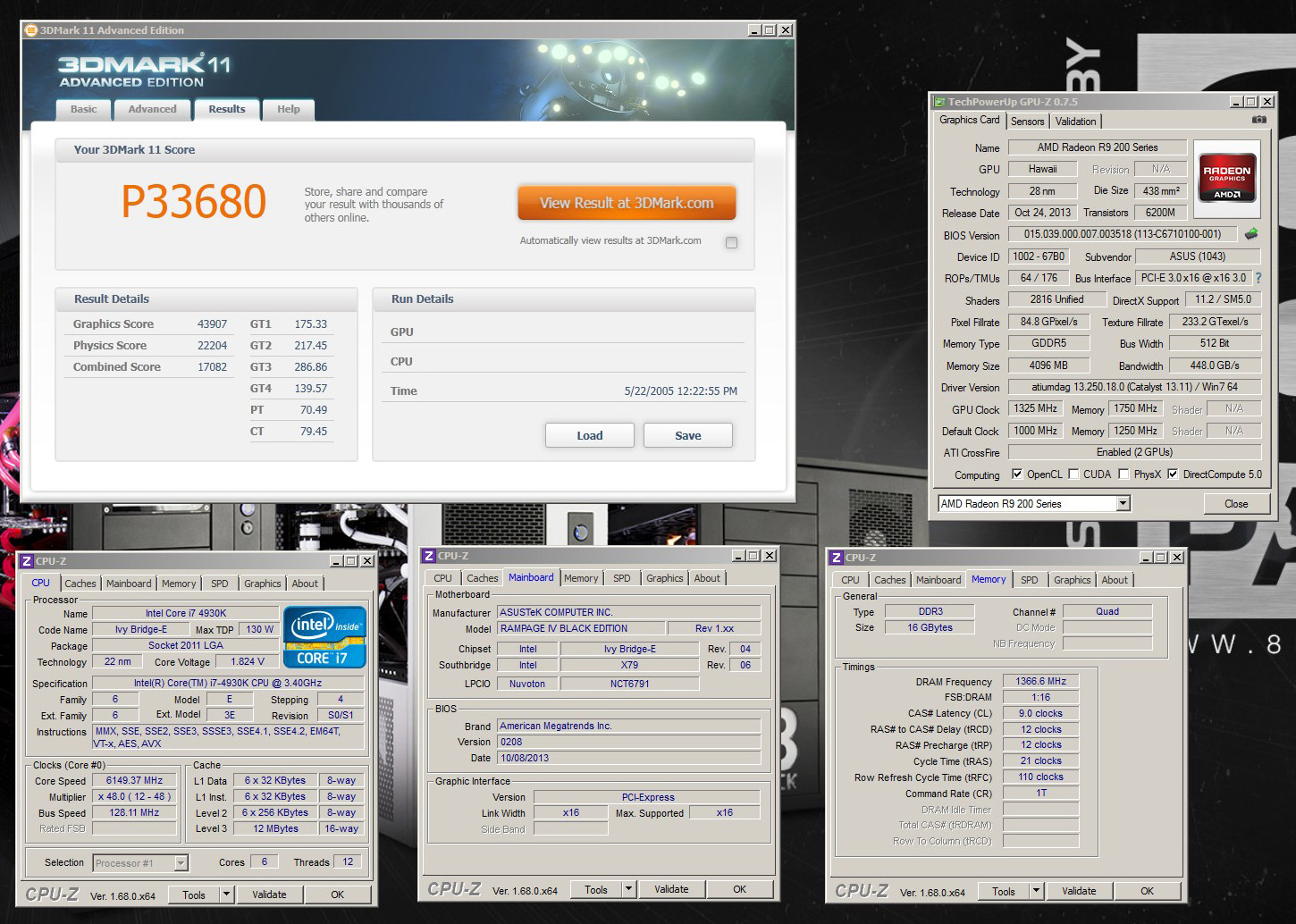Open the AMD Radeon R9 200 Series card dropdown

pyautogui.click(x=1123, y=504)
